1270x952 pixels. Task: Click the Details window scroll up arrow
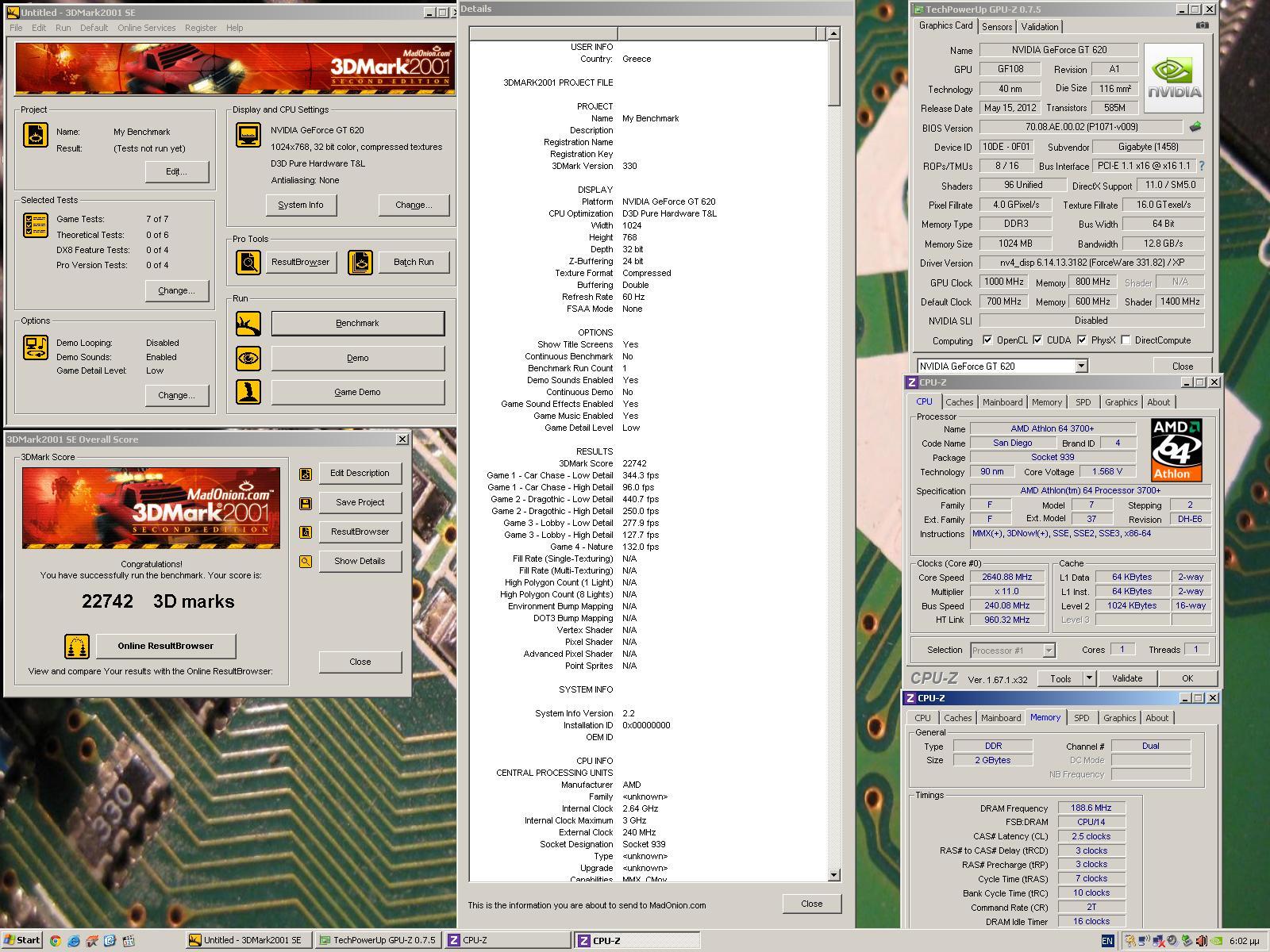point(833,33)
